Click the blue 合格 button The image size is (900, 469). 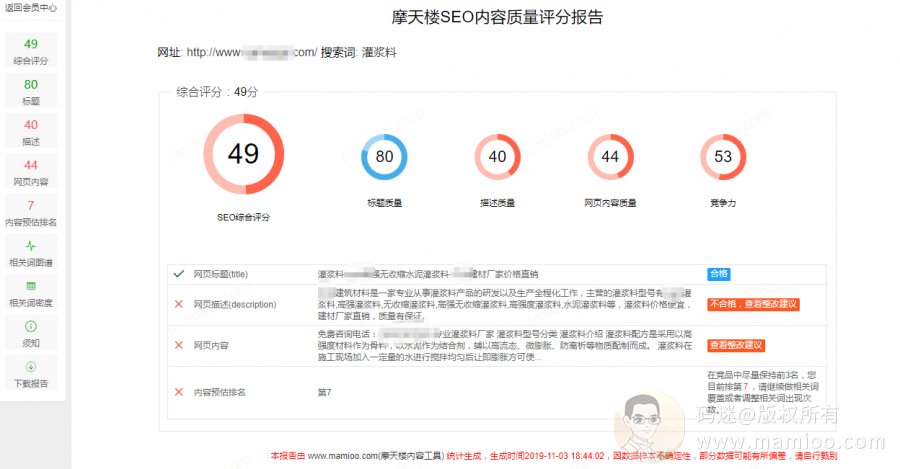click(718, 274)
